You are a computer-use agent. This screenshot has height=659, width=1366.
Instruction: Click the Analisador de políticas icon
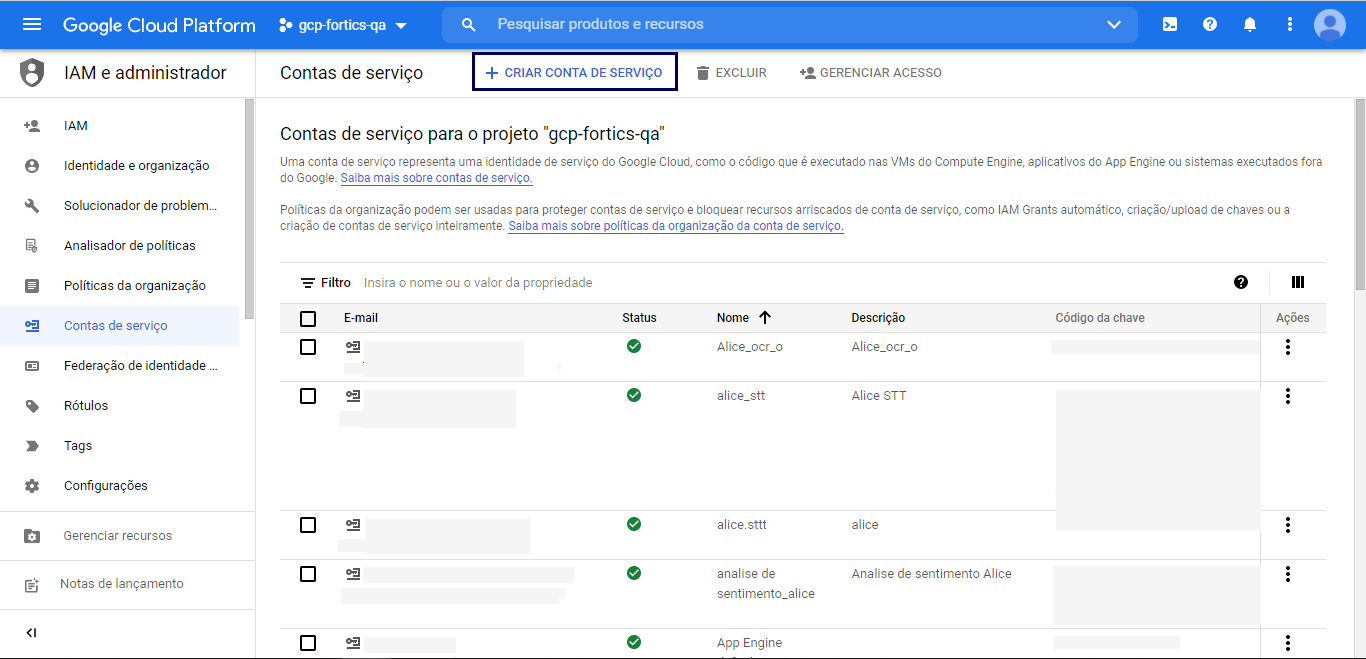point(32,246)
